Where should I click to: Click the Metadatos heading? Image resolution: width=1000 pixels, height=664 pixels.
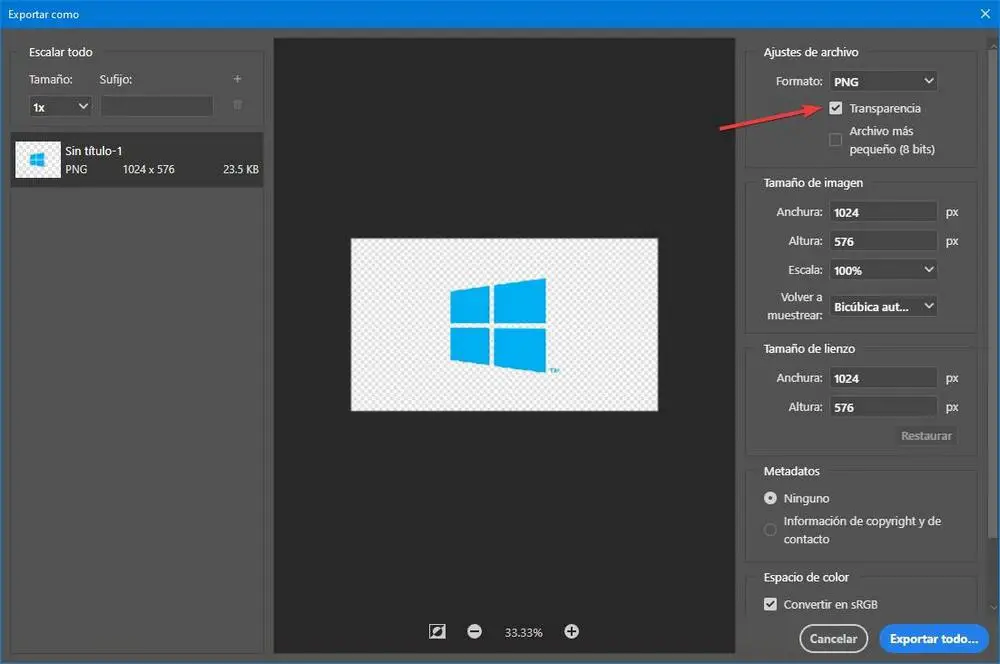(791, 471)
